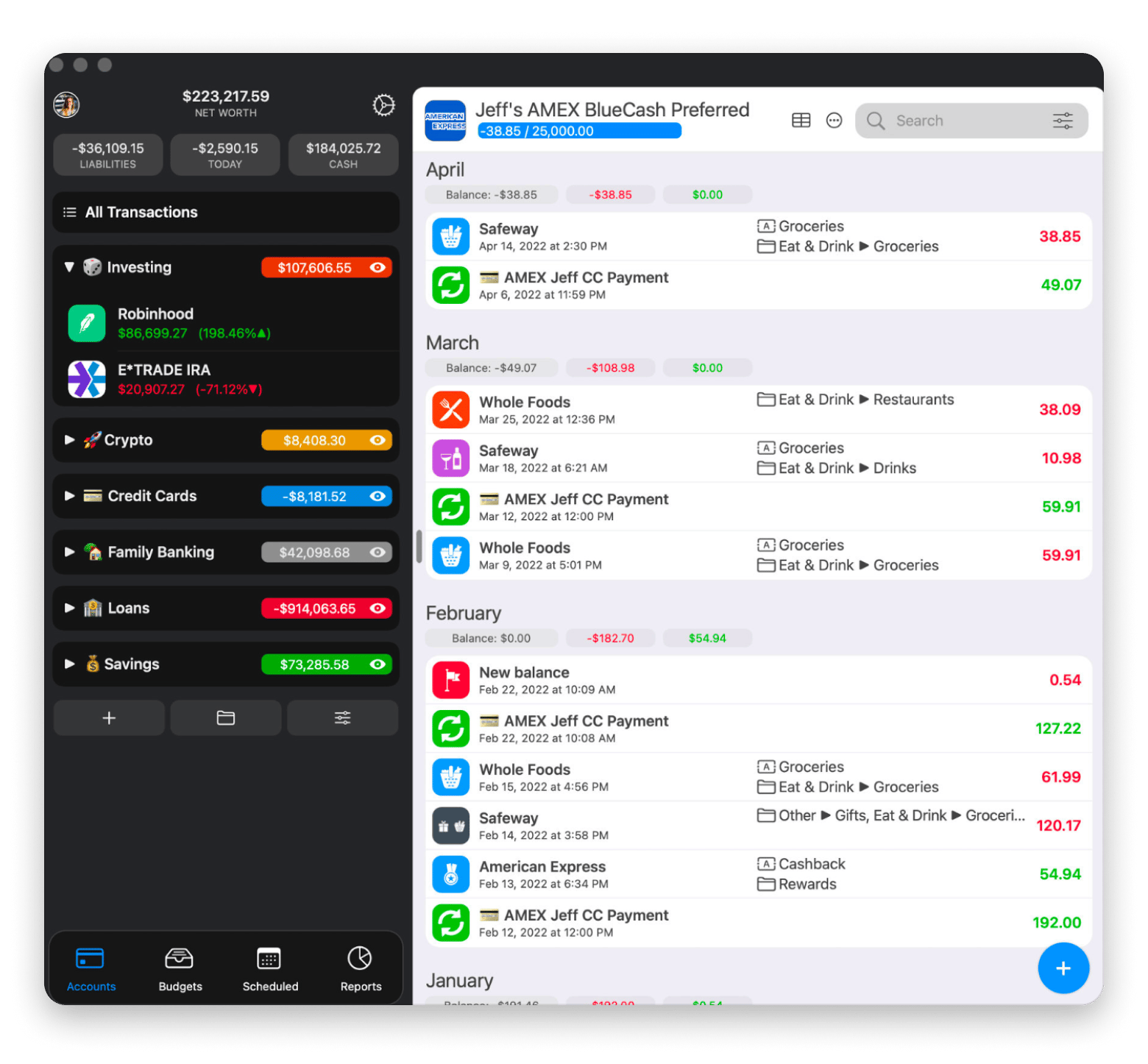Click the sidebar plus button to add an account
The image size is (1148, 1064).
tap(108, 717)
